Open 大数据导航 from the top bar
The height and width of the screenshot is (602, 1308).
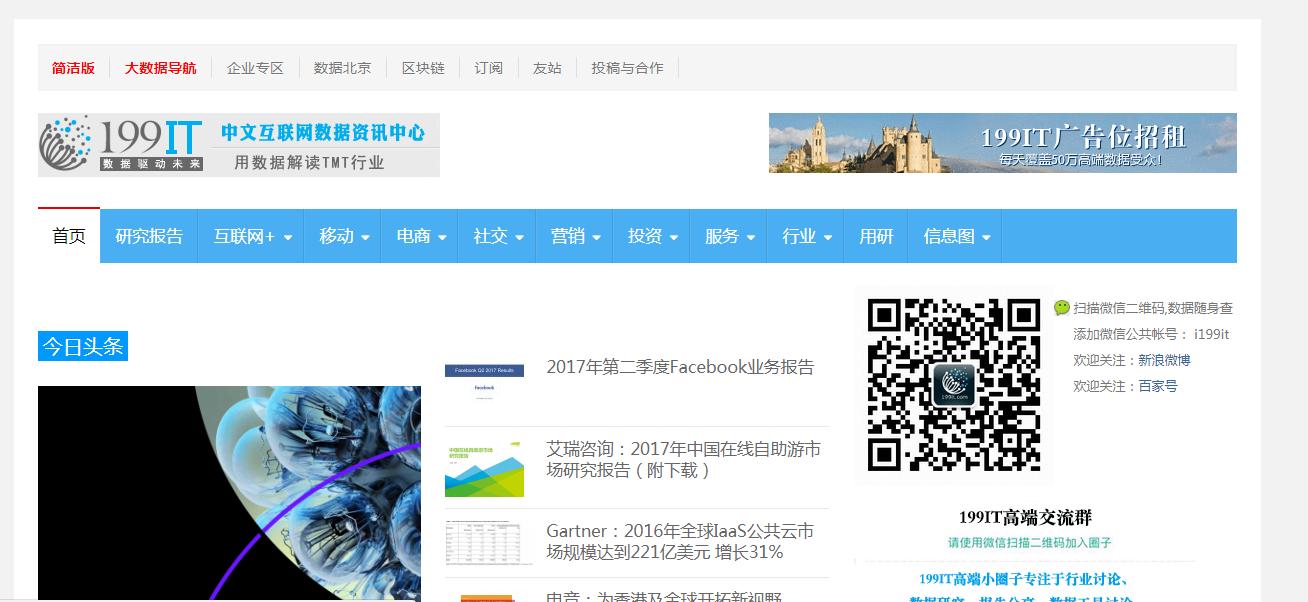click(x=160, y=68)
